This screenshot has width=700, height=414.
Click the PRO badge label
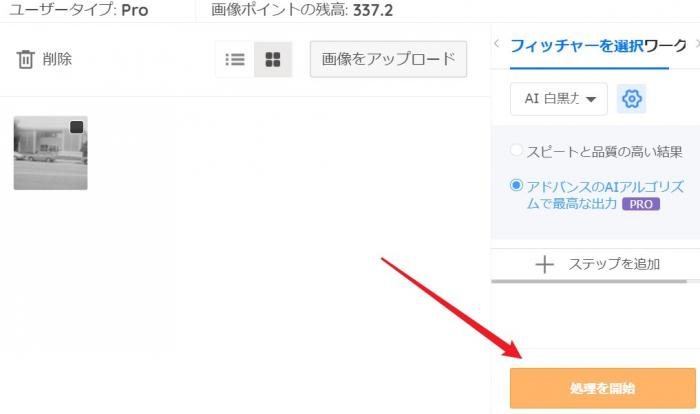641,204
